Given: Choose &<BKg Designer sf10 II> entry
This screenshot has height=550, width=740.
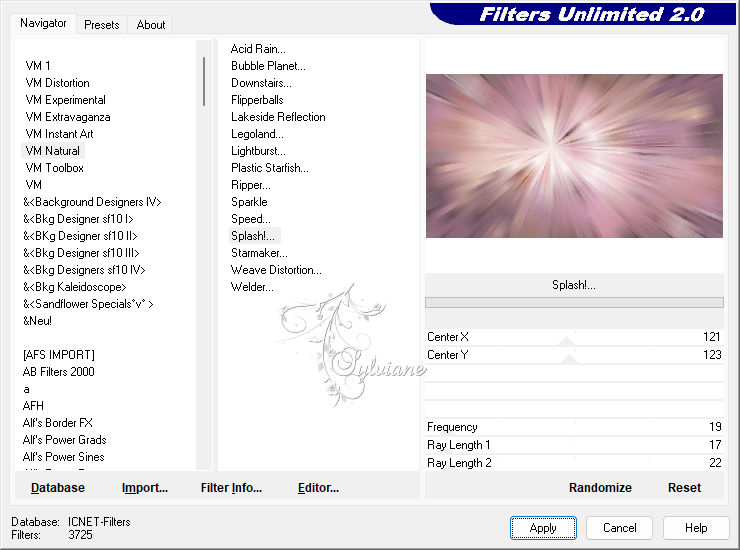Looking at the screenshot, I should 80,236.
